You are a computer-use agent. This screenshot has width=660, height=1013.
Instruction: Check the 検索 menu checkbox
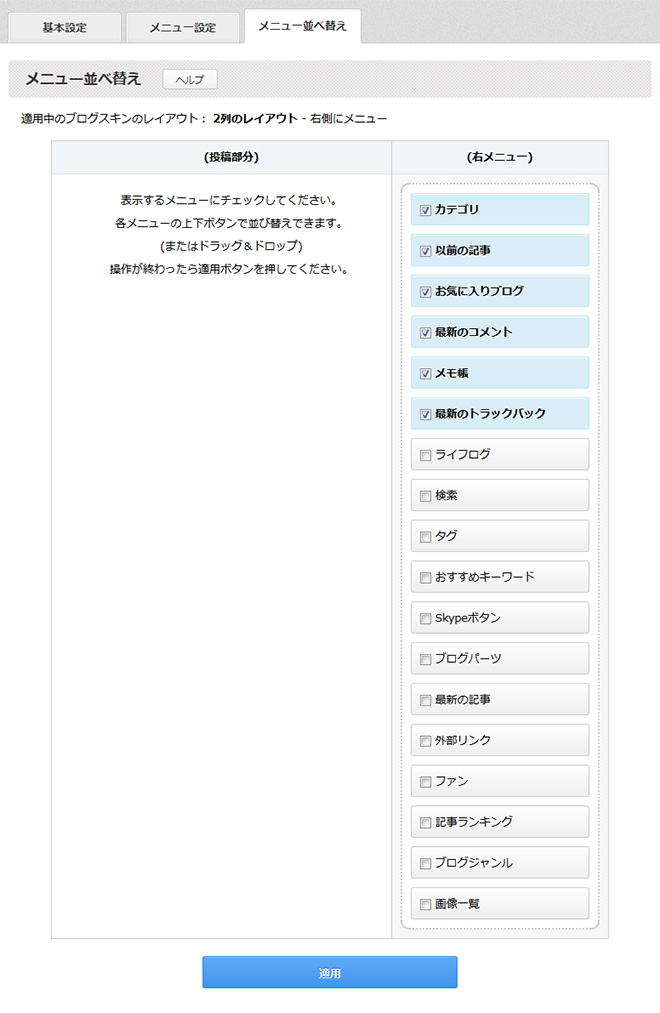click(425, 496)
